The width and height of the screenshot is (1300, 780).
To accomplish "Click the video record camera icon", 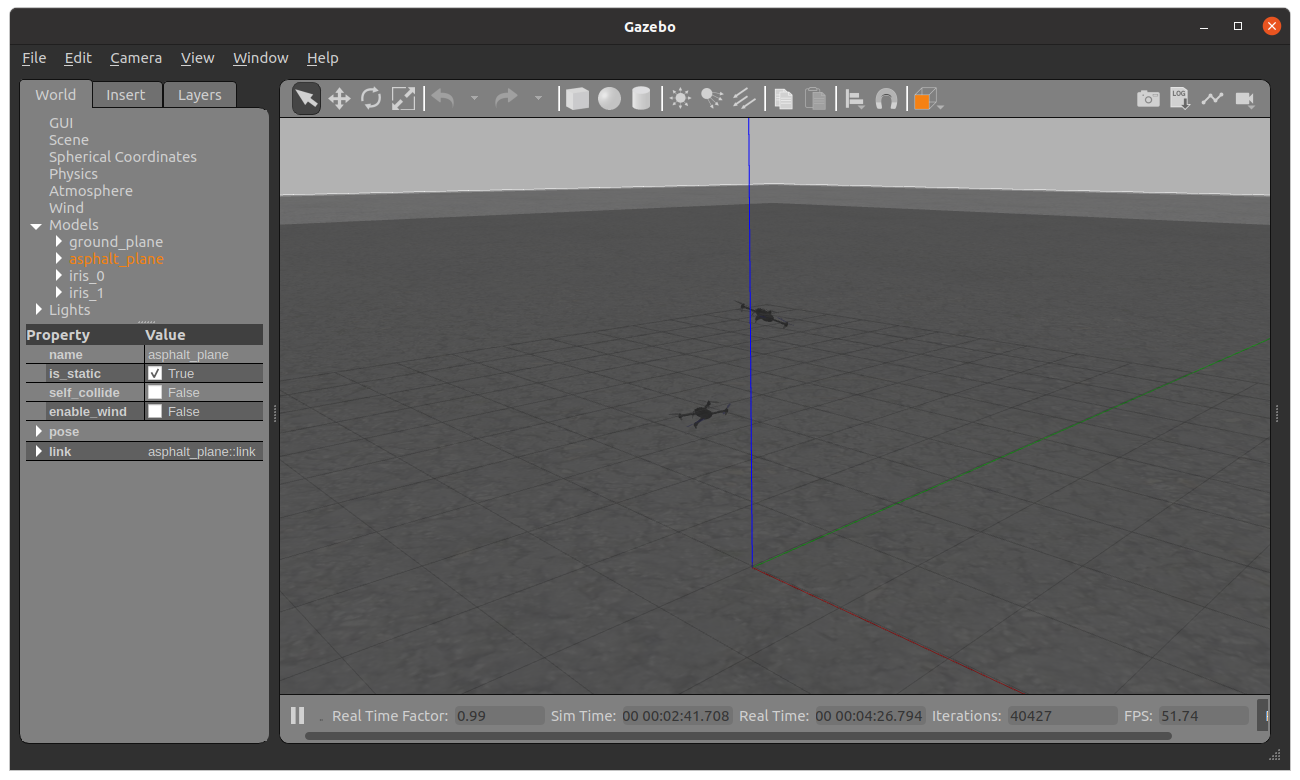I will (x=1245, y=98).
